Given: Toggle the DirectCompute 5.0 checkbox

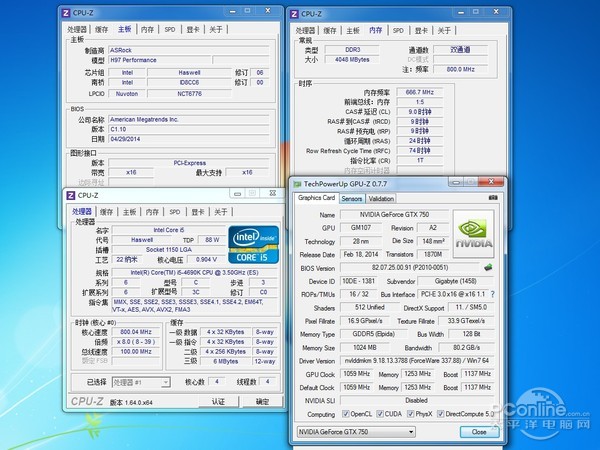Looking at the screenshot, I should coord(440,414).
